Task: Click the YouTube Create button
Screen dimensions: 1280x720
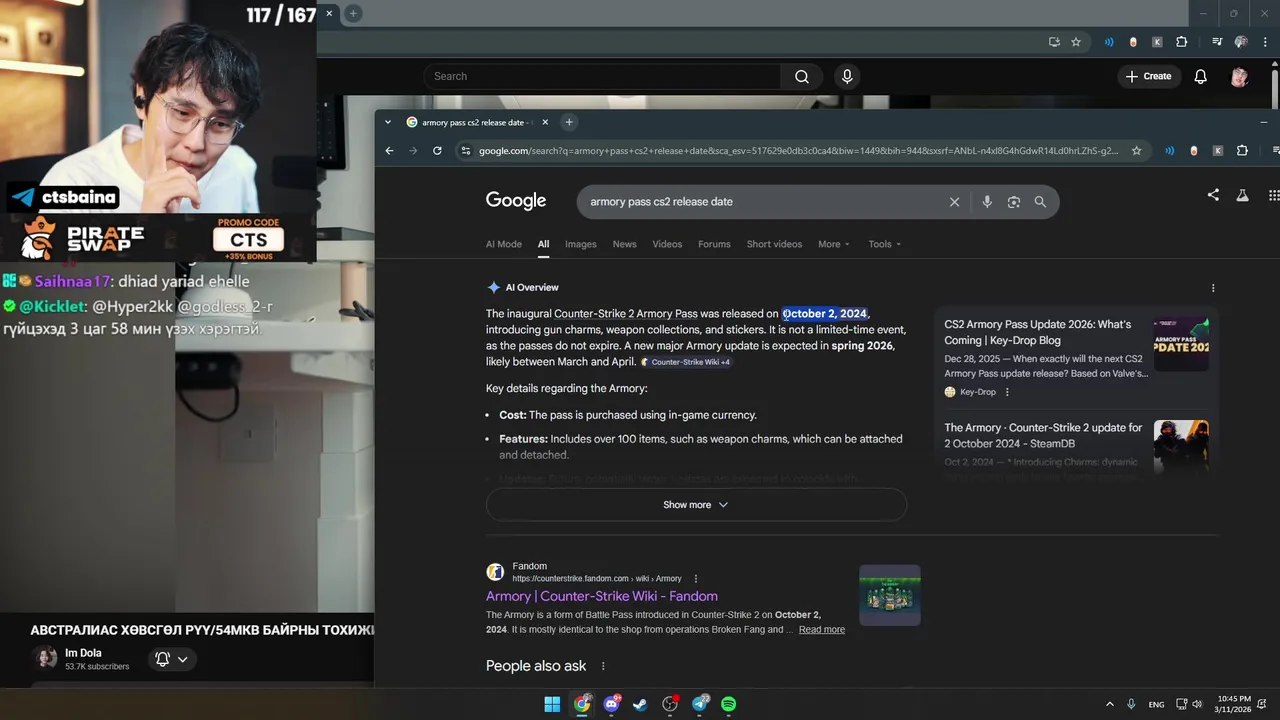Action: pyautogui.click(x=1148, y=76)
